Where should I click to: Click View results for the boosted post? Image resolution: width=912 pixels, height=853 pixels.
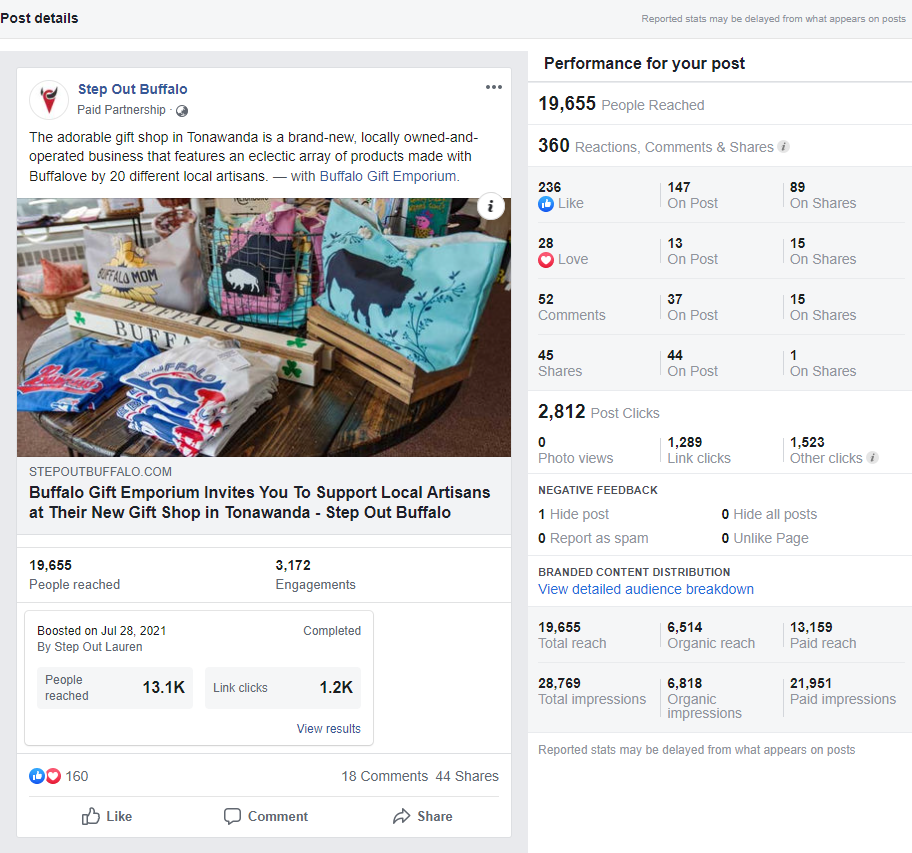329,729
